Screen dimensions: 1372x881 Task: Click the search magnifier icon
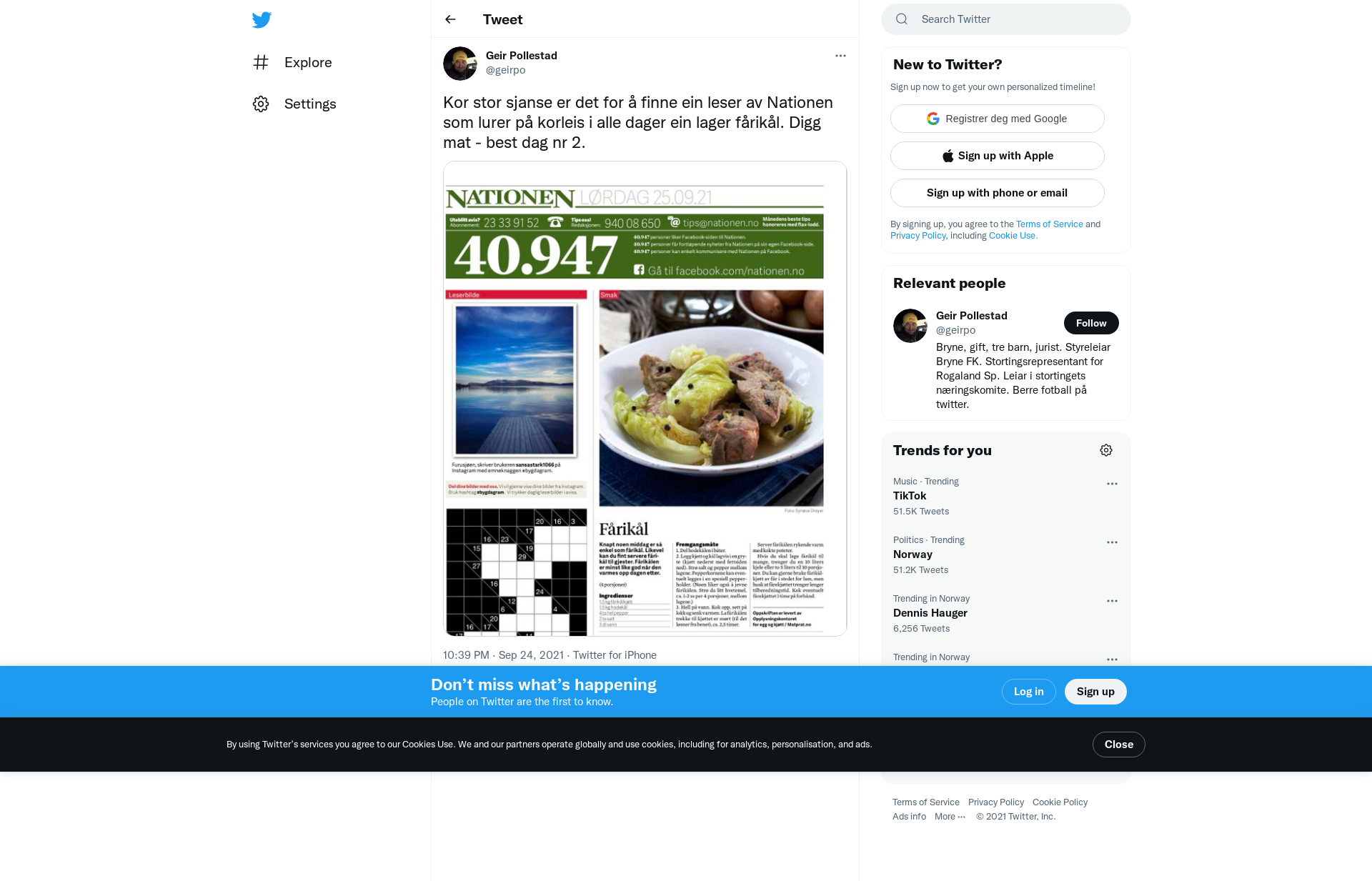(902, 19)
